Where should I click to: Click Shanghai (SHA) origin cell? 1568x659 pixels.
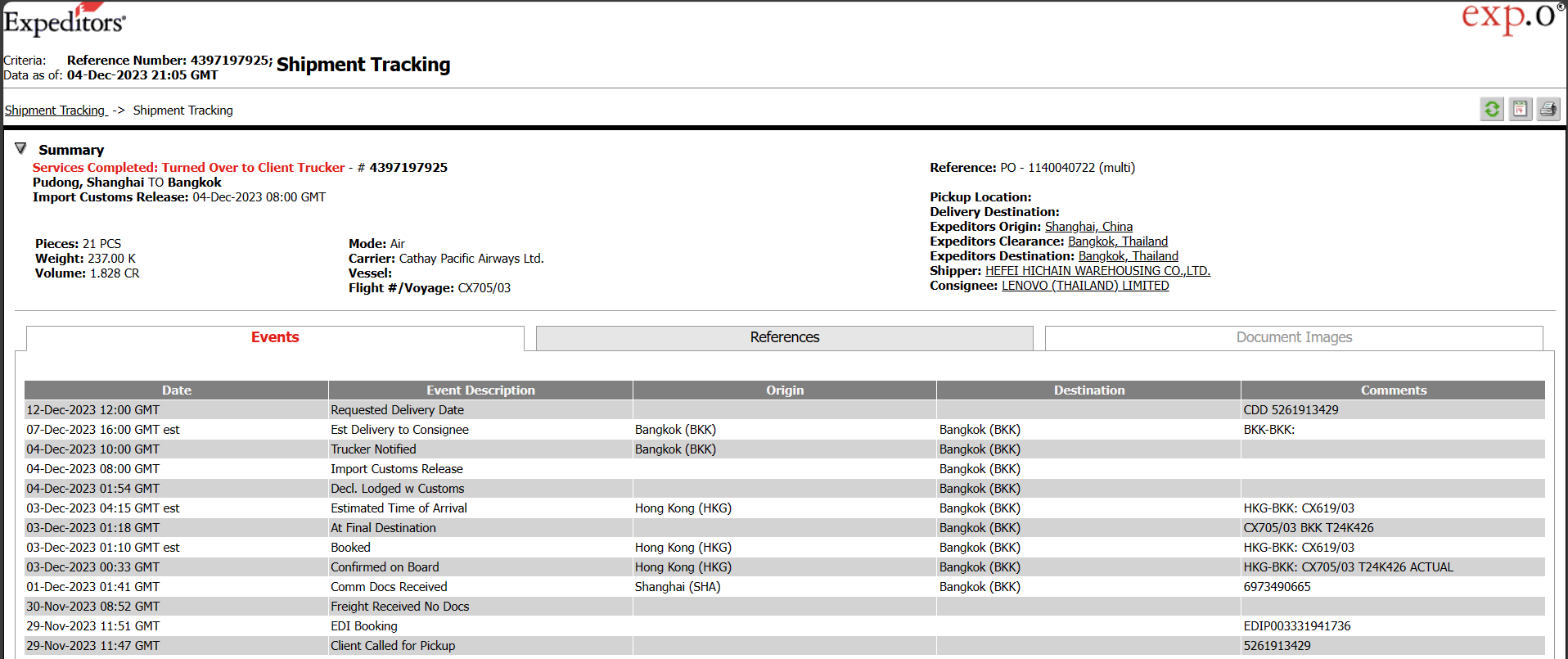click(678, 587)
